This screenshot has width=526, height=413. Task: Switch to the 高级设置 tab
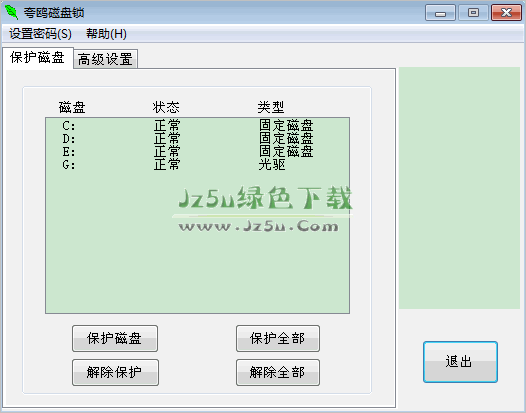[x=105, y=59]
